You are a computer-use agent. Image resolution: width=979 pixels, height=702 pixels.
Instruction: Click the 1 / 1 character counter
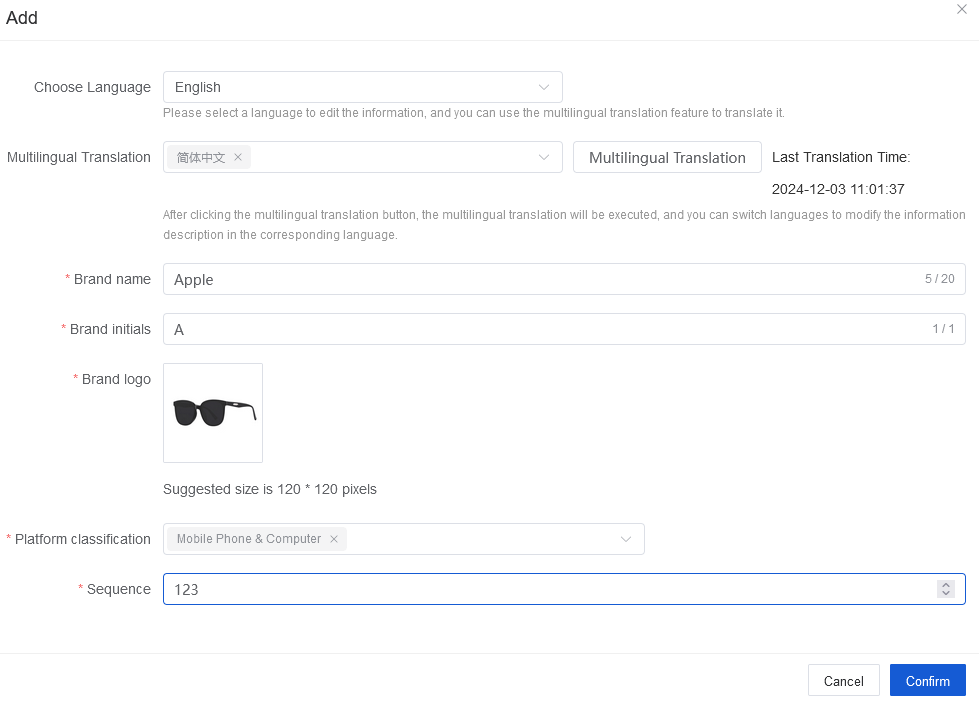tap(943, 329)
